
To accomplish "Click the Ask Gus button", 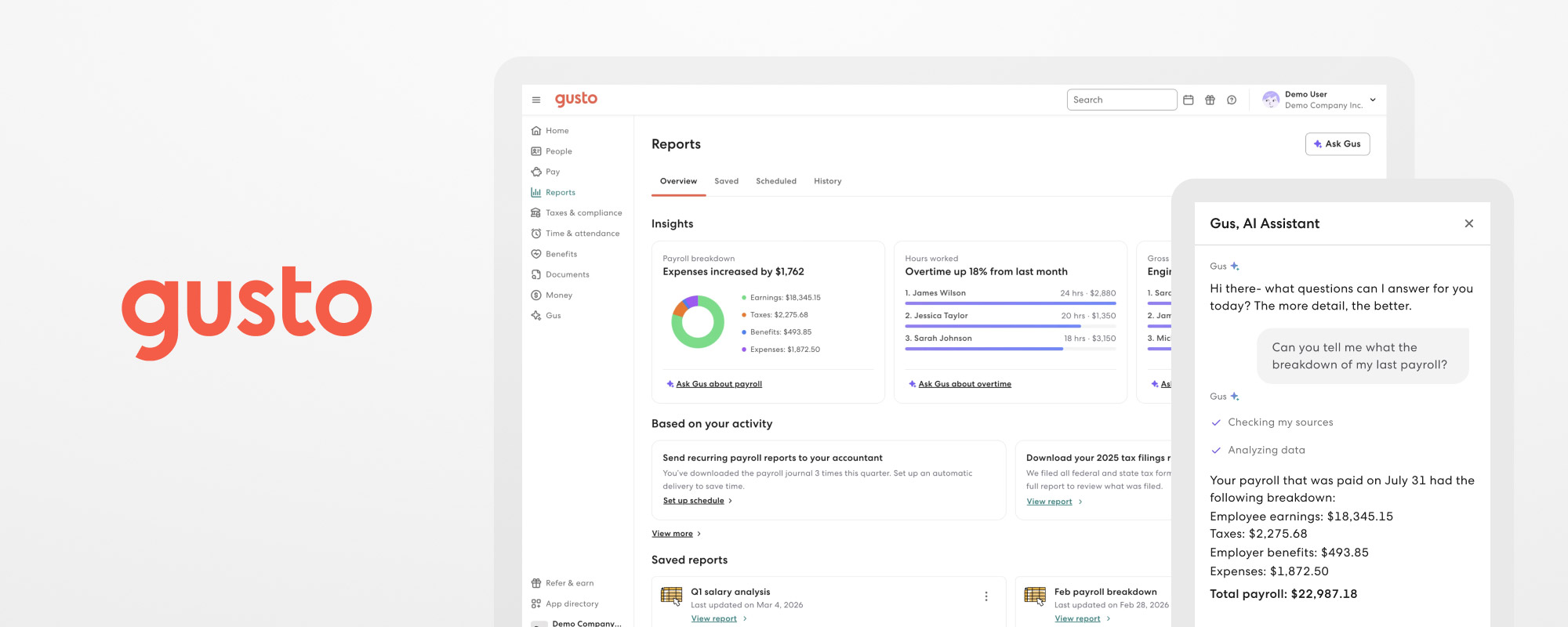I will tap(1338, 144).
